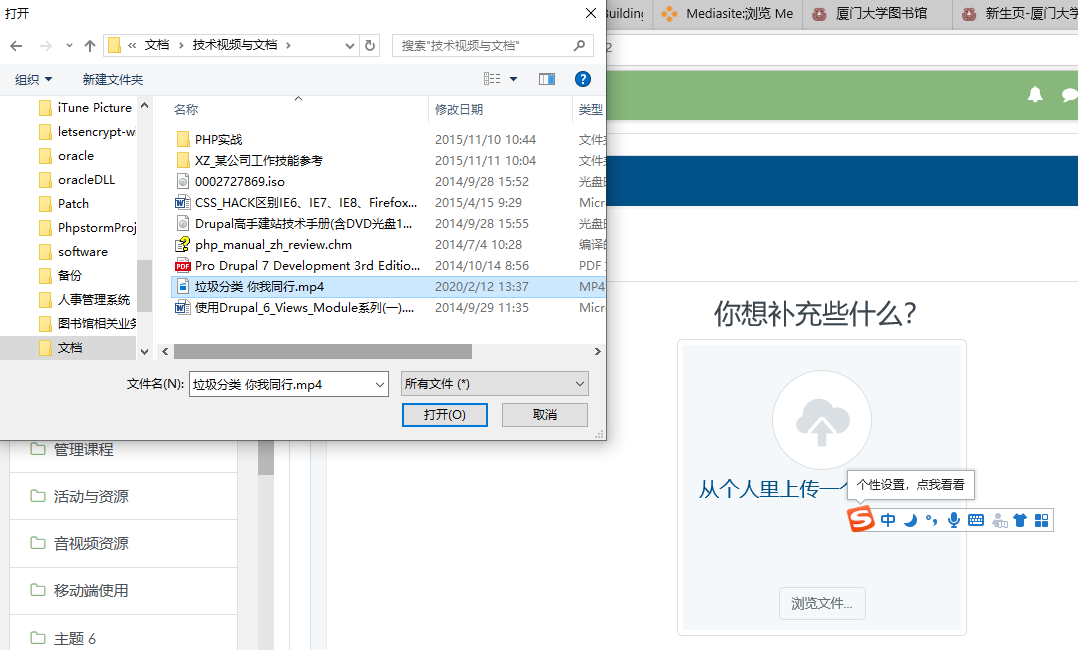Refresh the current folder listing

(371, 46)
